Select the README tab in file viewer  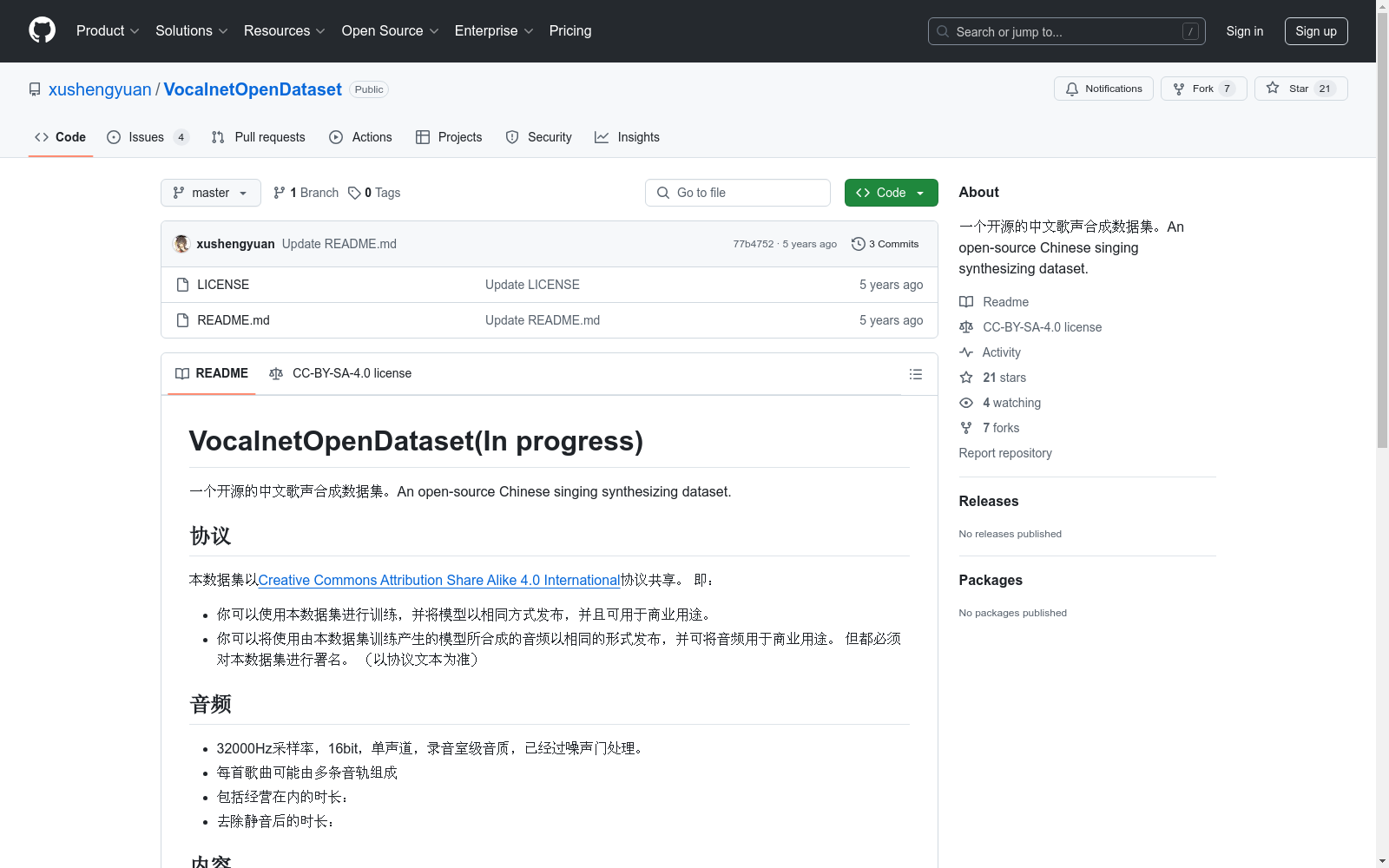point(212,374)
